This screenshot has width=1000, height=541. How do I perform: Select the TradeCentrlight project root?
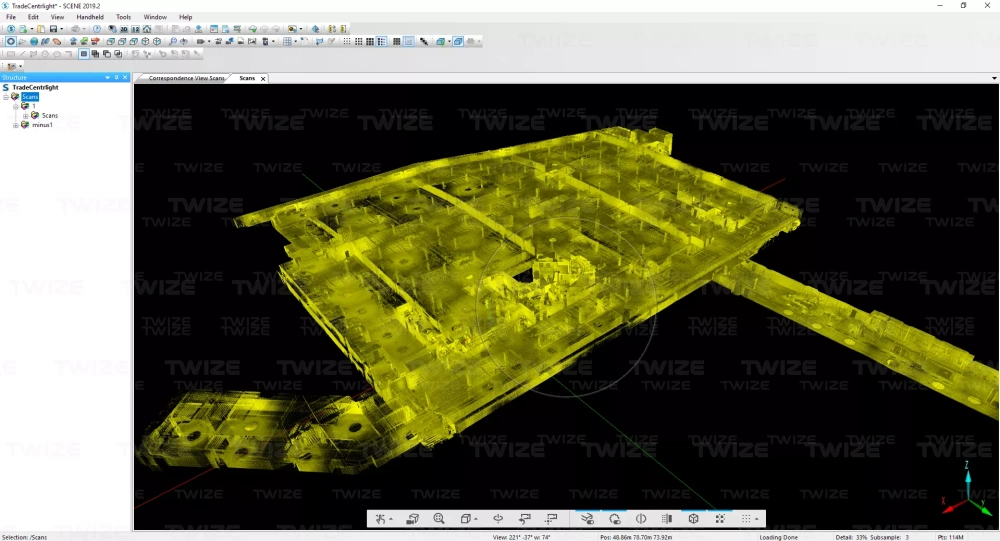click(35, 88)
